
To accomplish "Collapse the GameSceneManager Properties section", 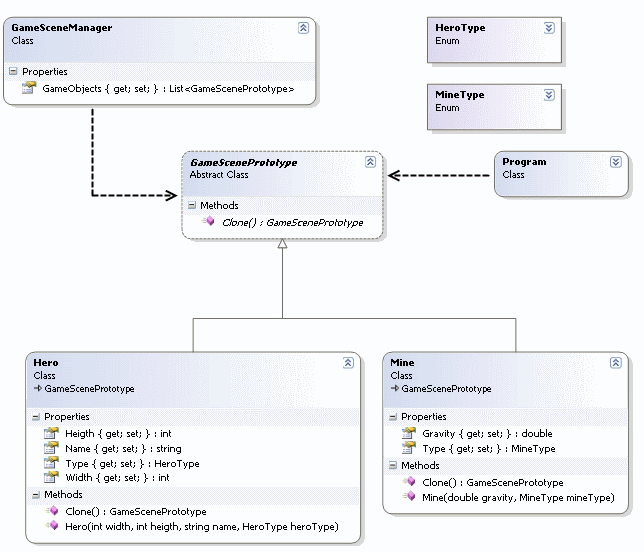I will point(13,72).
